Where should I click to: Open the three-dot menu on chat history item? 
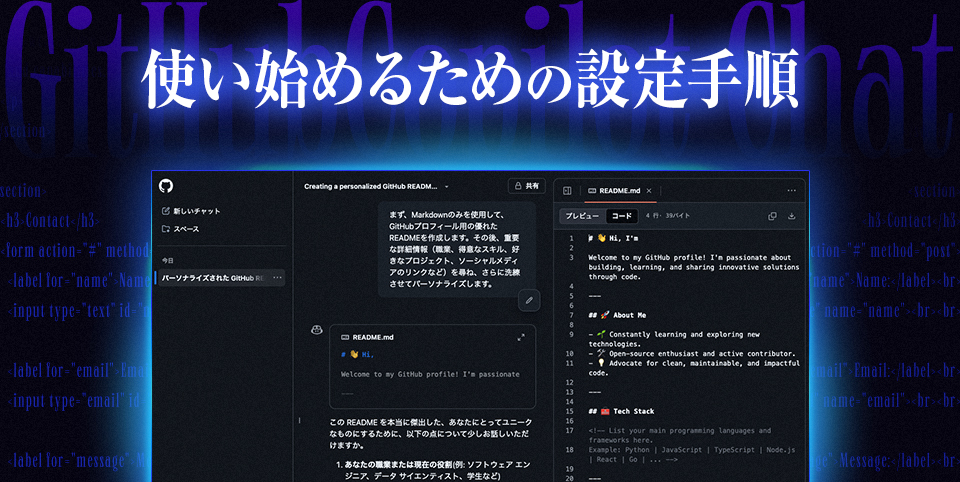(x=277, y=277)
